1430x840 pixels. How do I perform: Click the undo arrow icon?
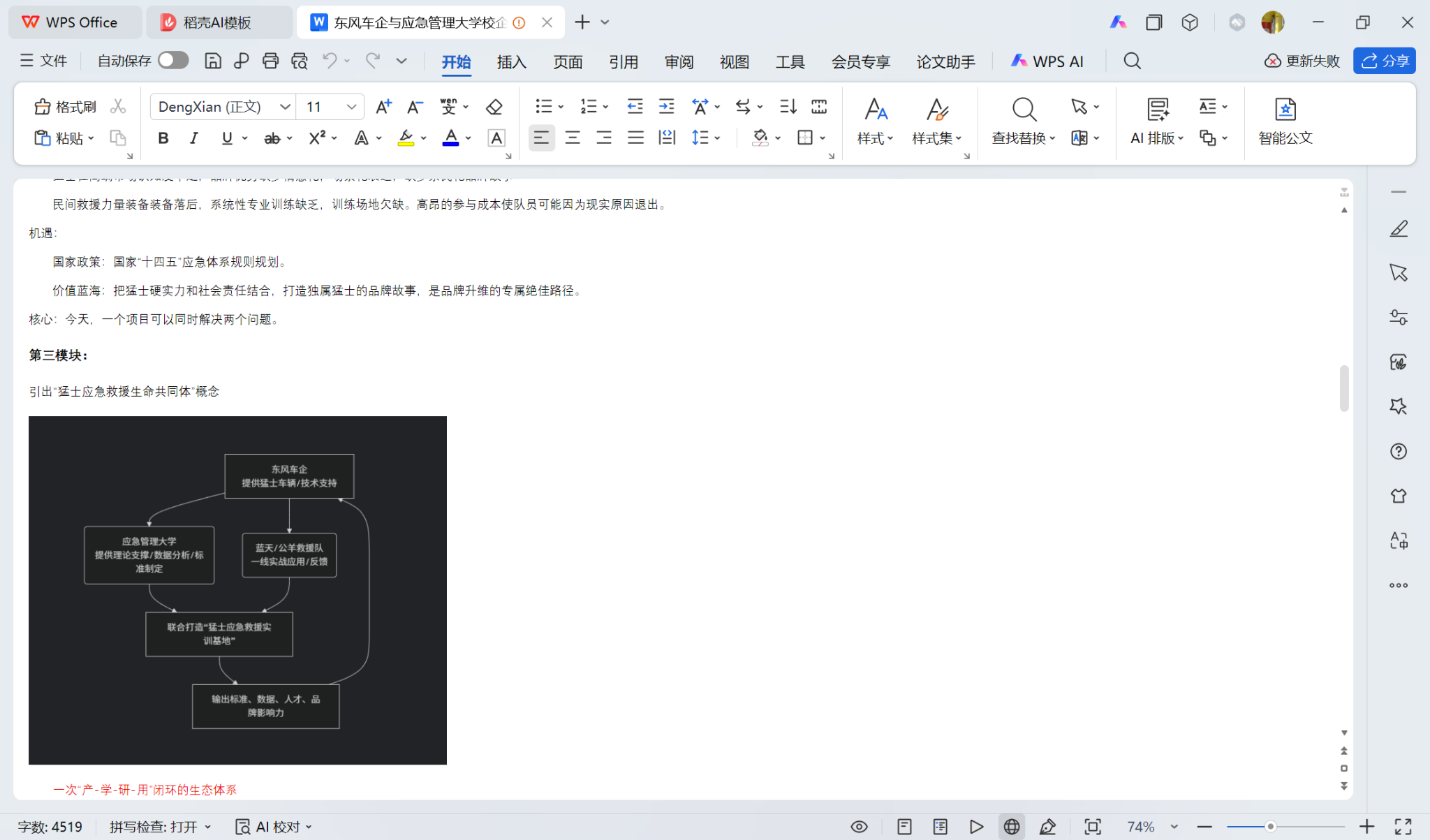(x=330, y=61)
